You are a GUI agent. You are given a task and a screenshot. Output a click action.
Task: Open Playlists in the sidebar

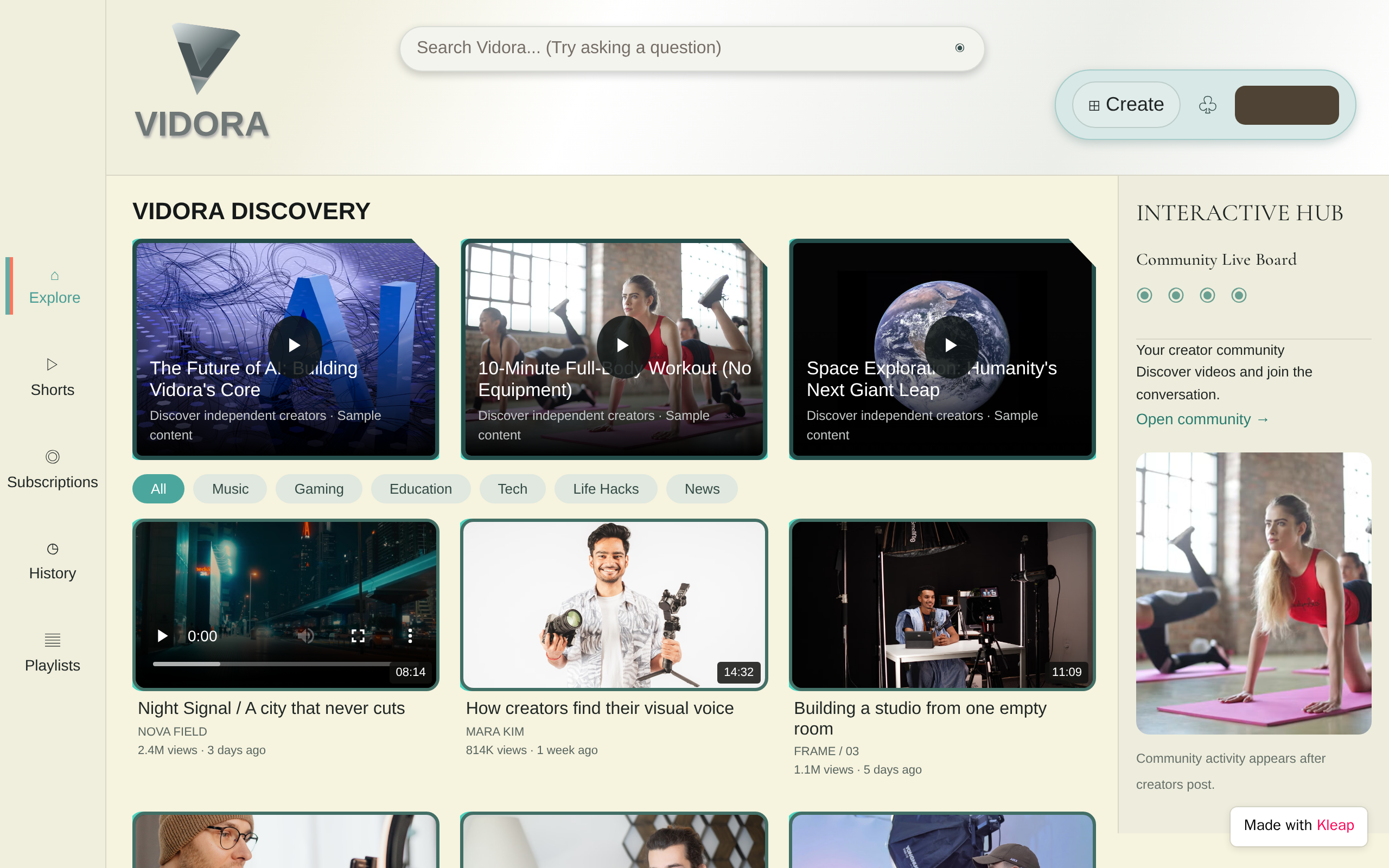52,653
